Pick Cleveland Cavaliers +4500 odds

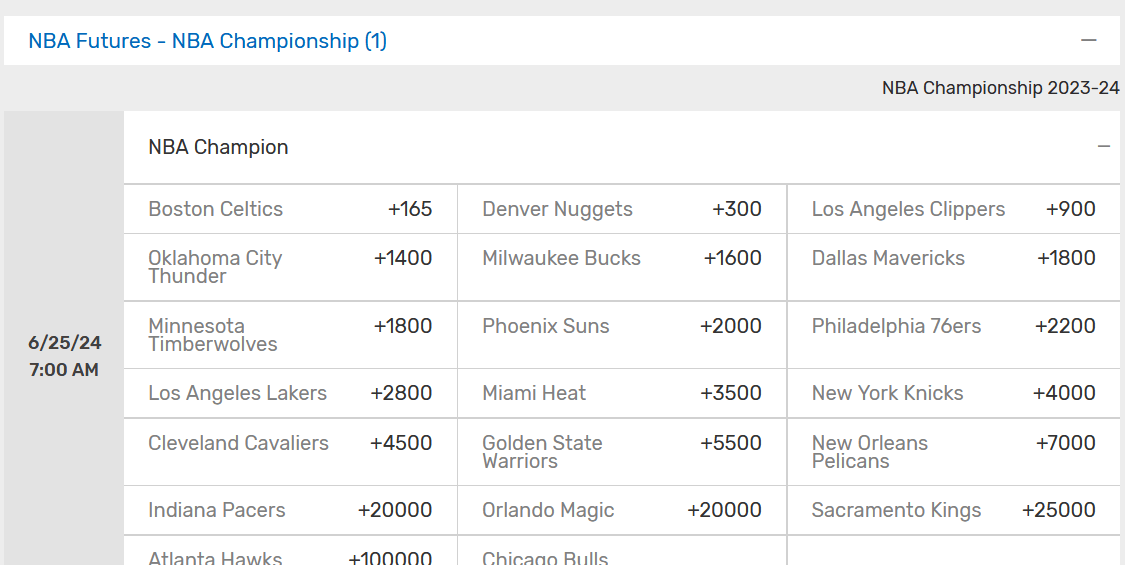290,443
